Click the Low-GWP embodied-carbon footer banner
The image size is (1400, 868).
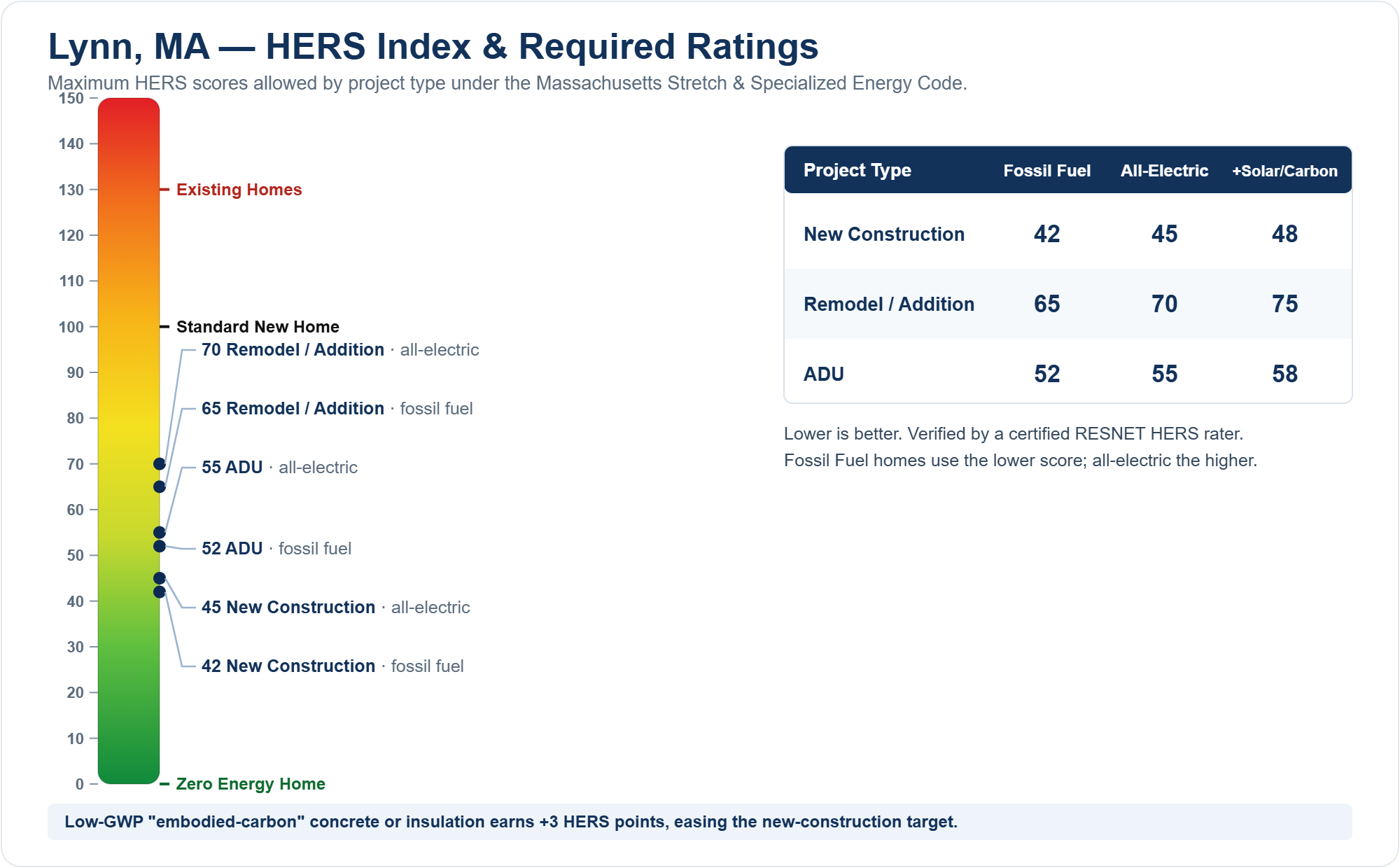pyautogui.click(x=700, y=822)
